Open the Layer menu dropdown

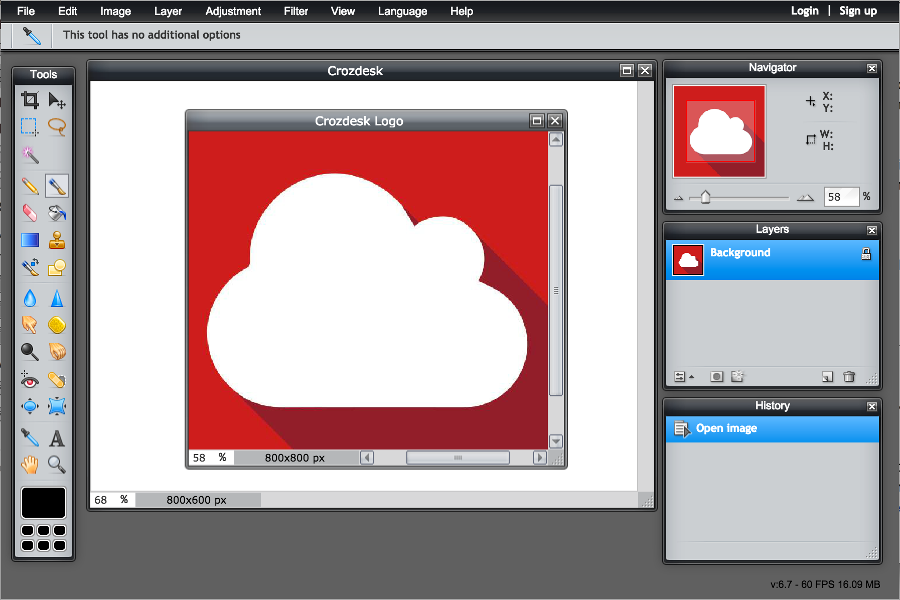pos(168,11)
